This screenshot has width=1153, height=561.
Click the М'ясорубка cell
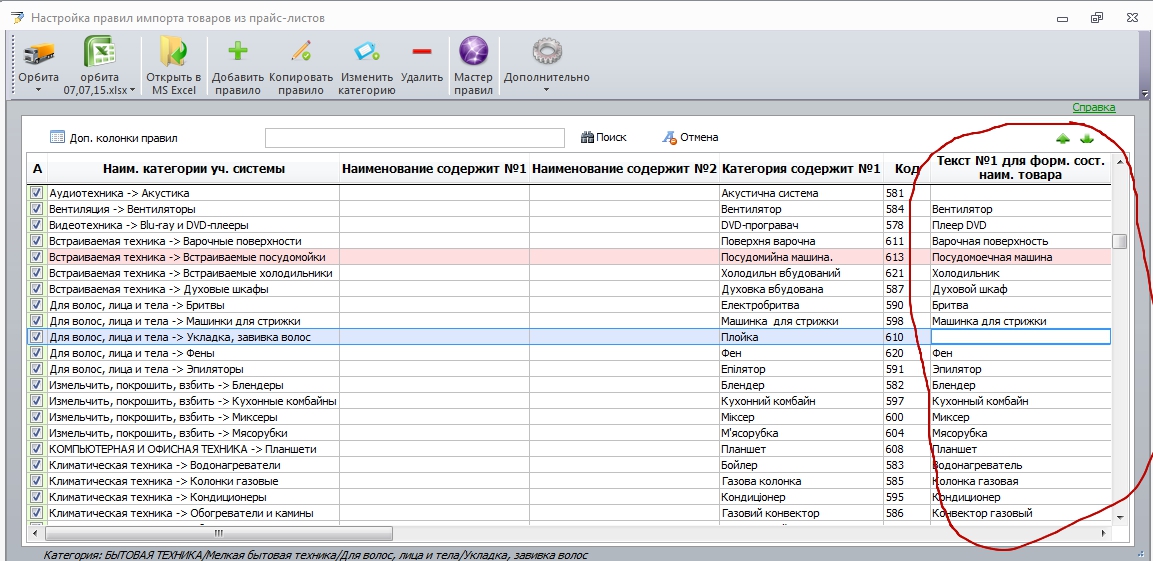pyautogui.click(x=801, y=433)
